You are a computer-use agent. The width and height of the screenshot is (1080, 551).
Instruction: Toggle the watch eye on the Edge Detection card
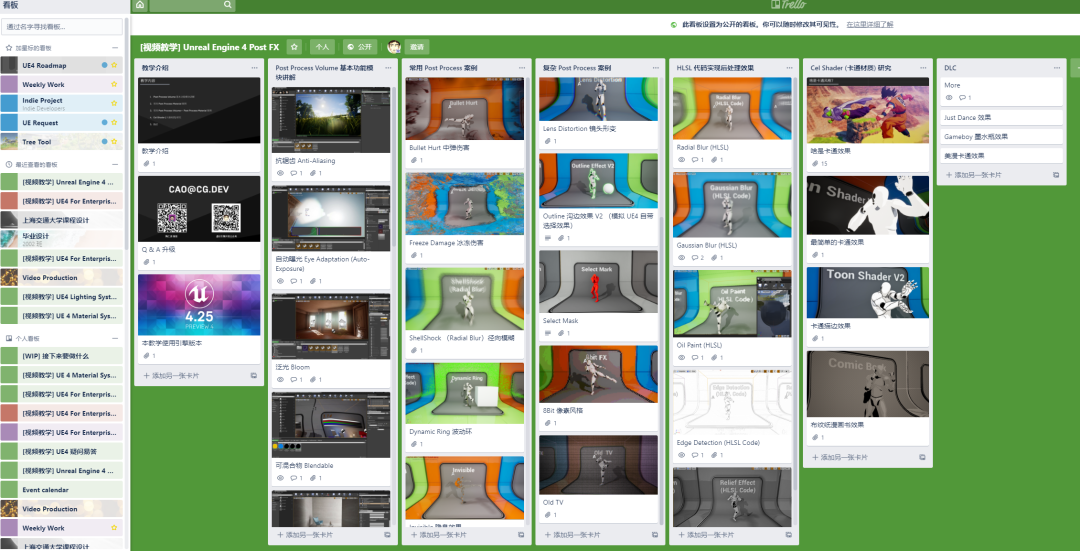click(x=681, y=455)
